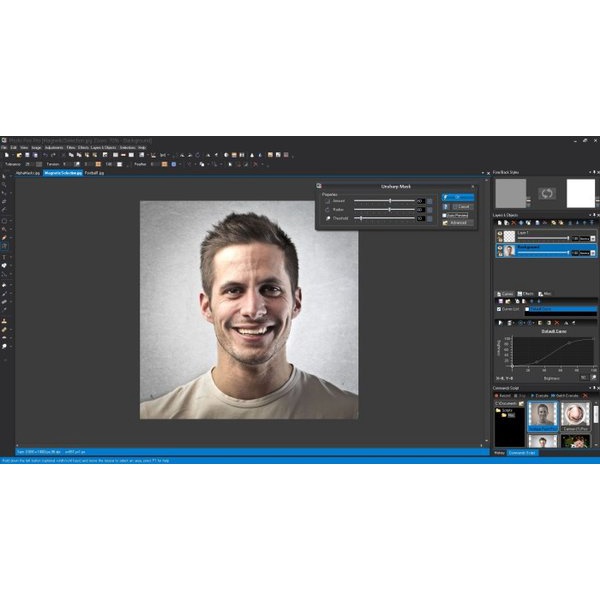
Task: Click OK in Unsharp Mask dialog
Action: [x=458, y=197]
